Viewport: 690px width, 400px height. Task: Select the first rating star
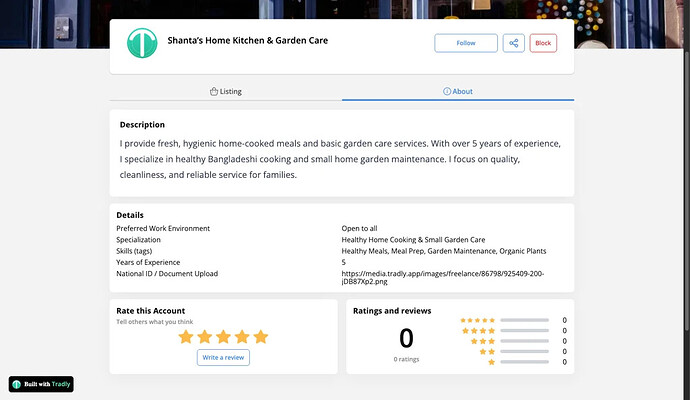(186, 337)
